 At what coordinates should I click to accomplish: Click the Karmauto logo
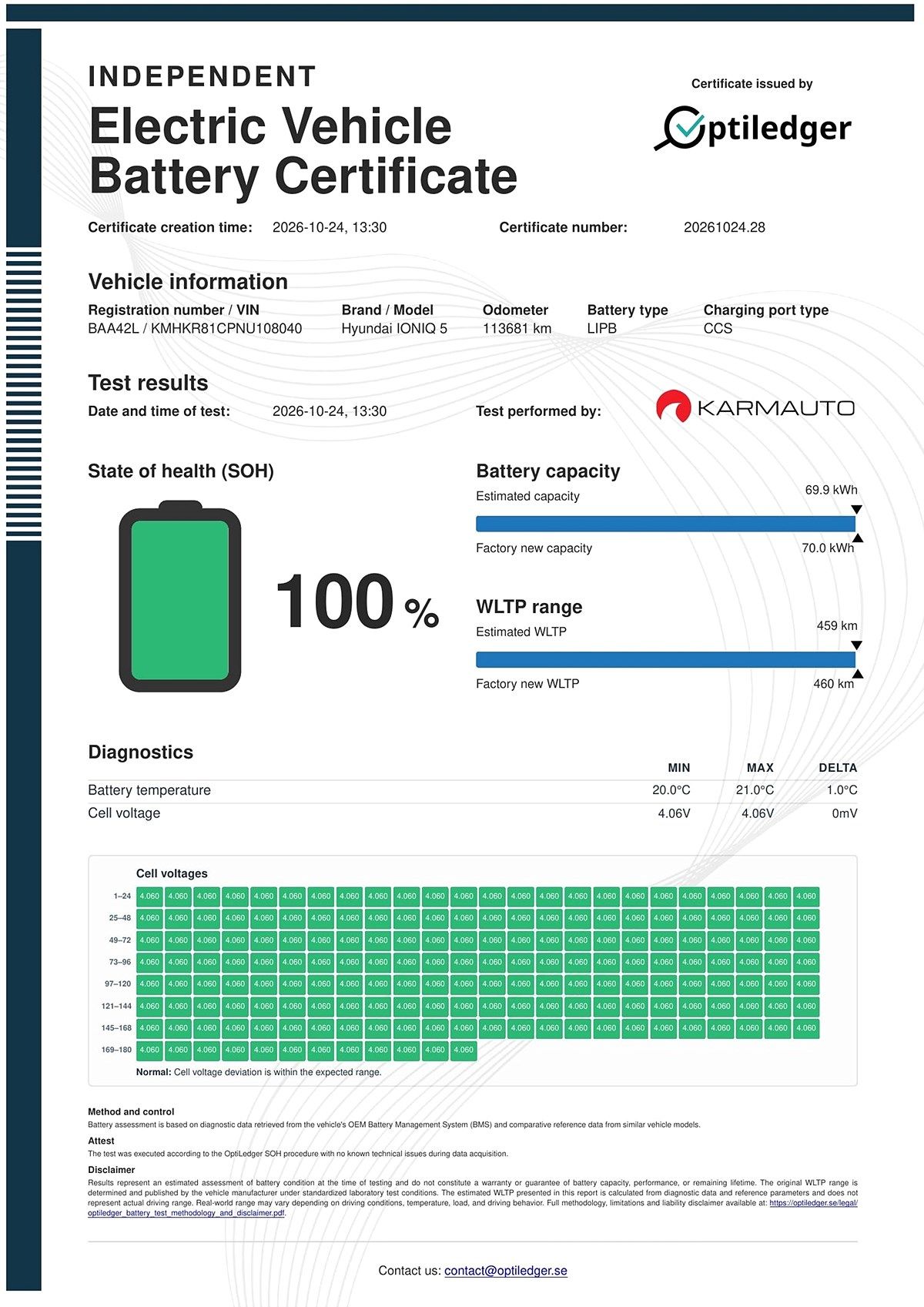[755, 407]
